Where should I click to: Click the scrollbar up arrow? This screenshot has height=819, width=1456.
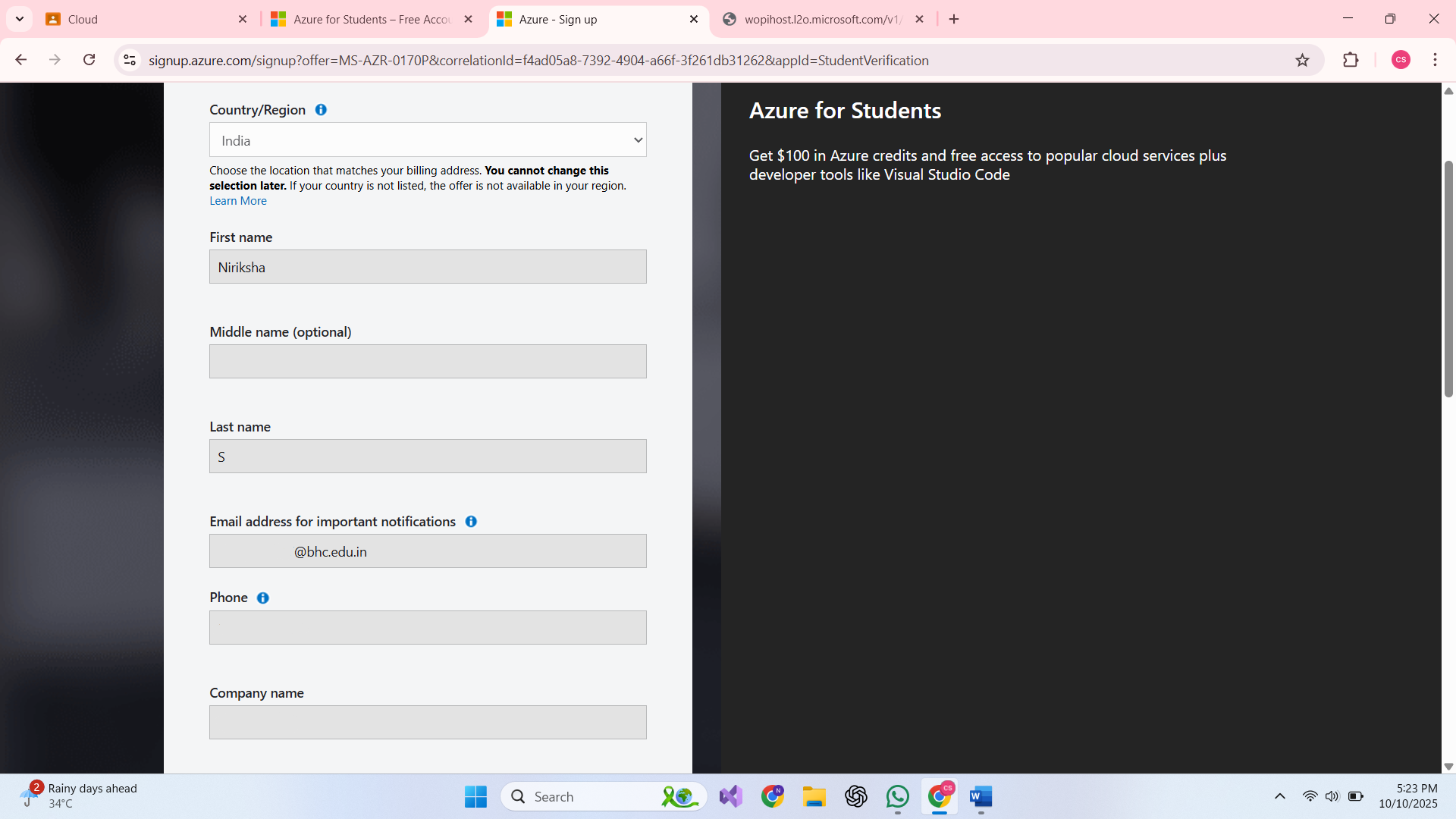click(x=1448, y=91)
